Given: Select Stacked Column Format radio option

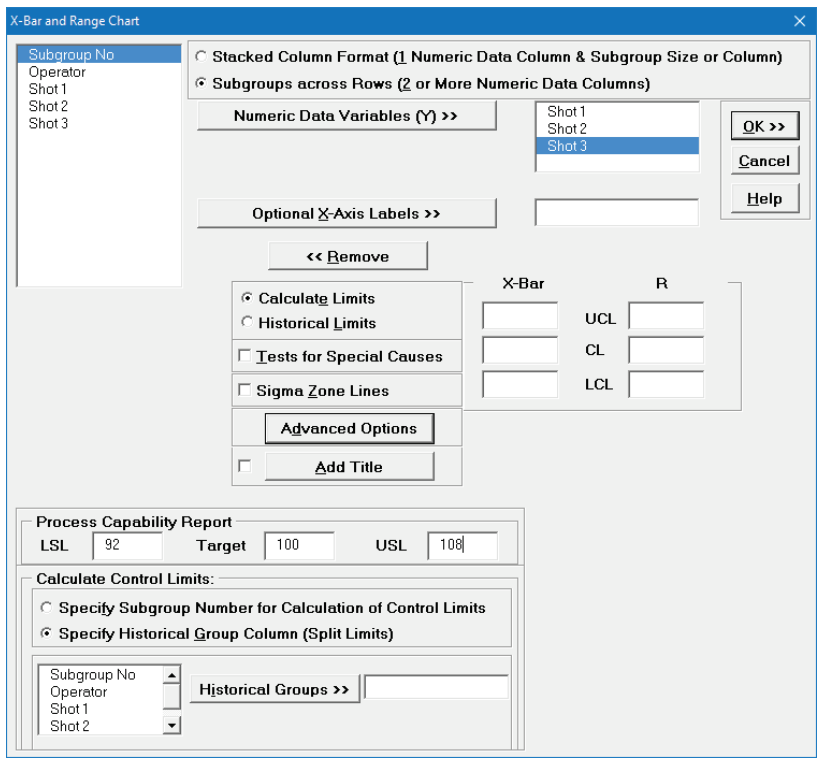Looking at the screenshot, I should (202, 58).
